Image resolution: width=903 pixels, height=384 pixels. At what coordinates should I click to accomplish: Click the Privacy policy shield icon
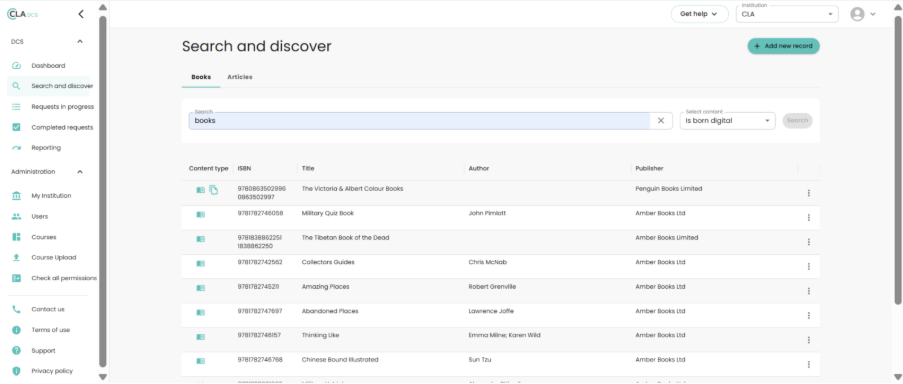(x=17, y=371)
